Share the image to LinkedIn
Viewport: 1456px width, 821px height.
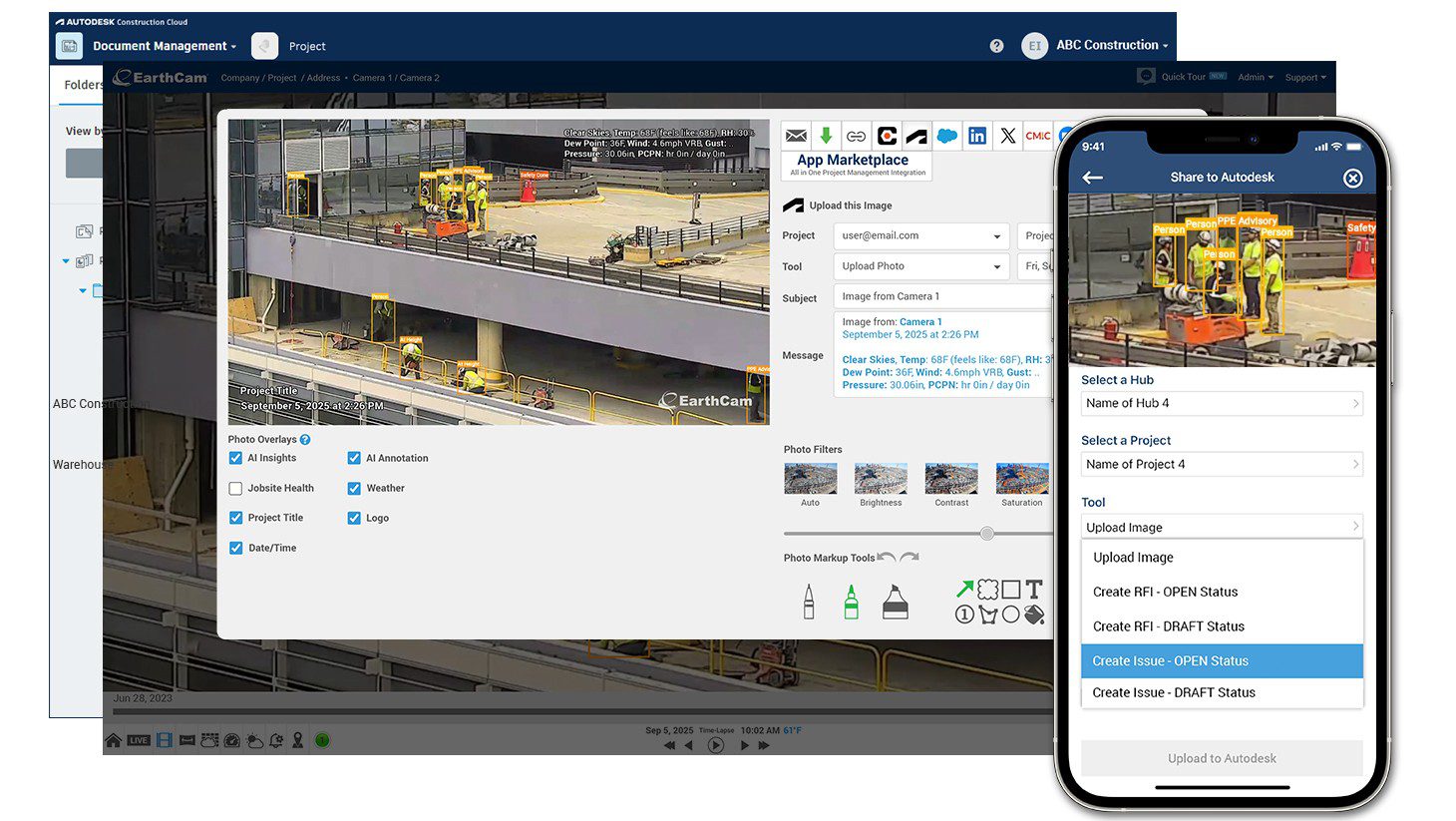click(x=977, y=136)
